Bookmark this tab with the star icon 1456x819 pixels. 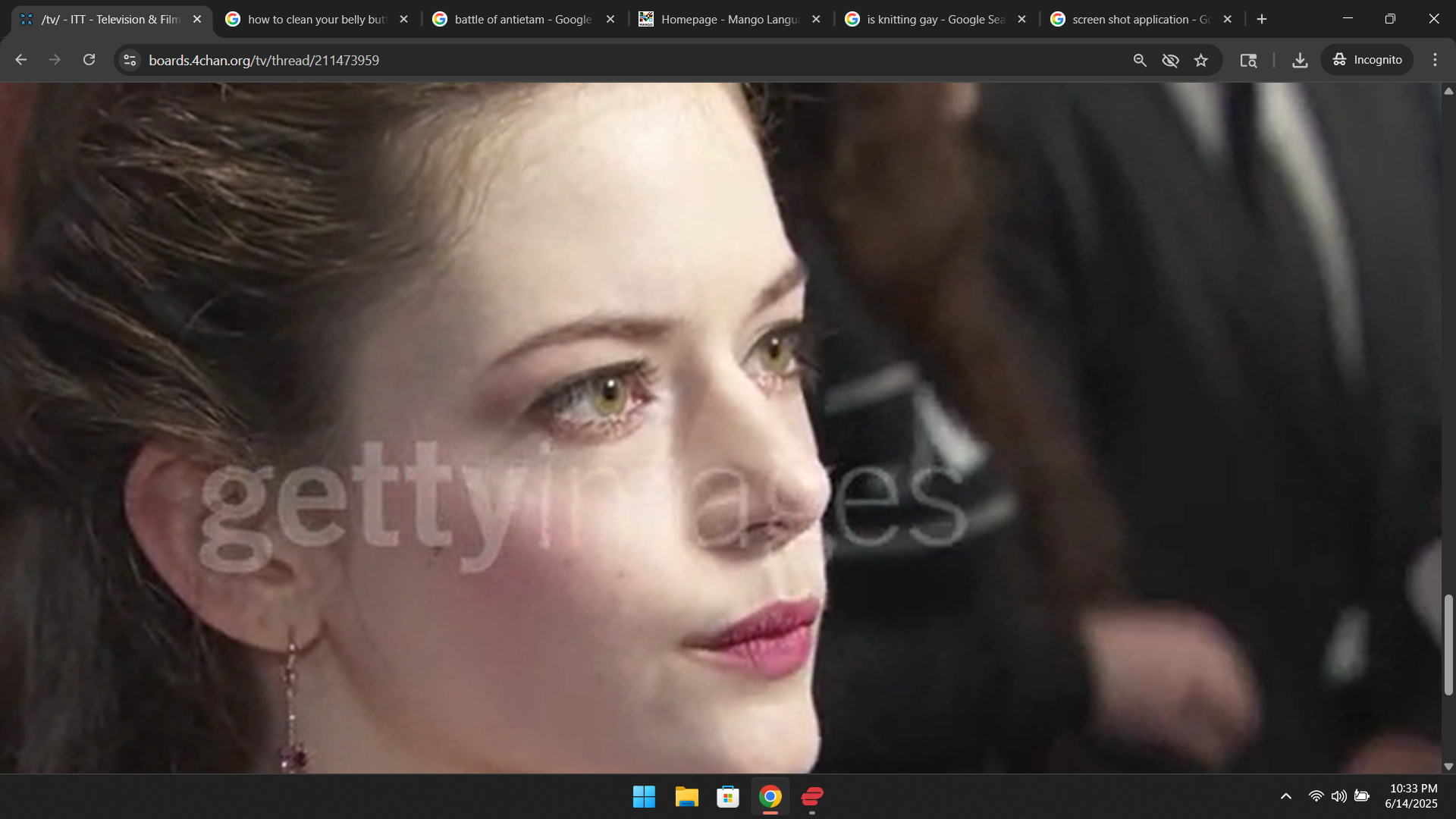1201,60
